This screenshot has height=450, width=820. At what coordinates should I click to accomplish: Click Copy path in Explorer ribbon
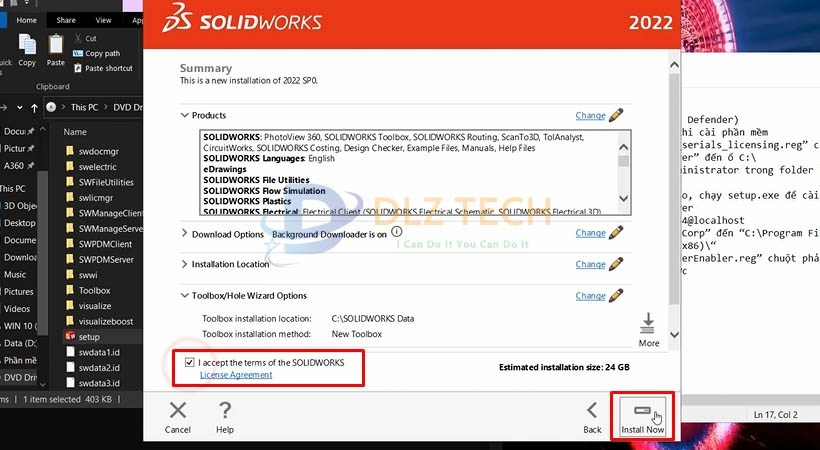(97, 53)
